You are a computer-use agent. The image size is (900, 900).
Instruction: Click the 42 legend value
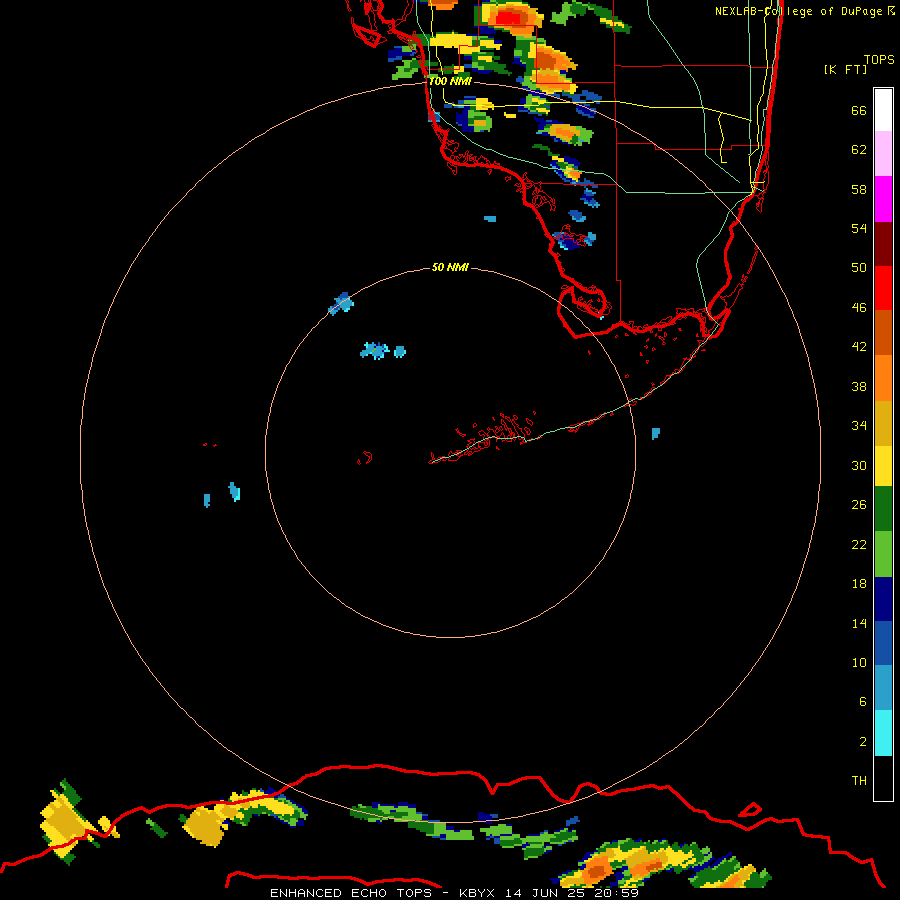pos(859,347)
